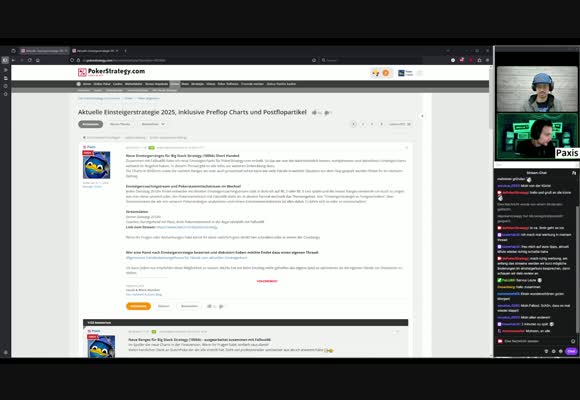Focus the chat message input field
Viewport: 580px width, 400px height.
pyautogui.click(x=534, y=341)
